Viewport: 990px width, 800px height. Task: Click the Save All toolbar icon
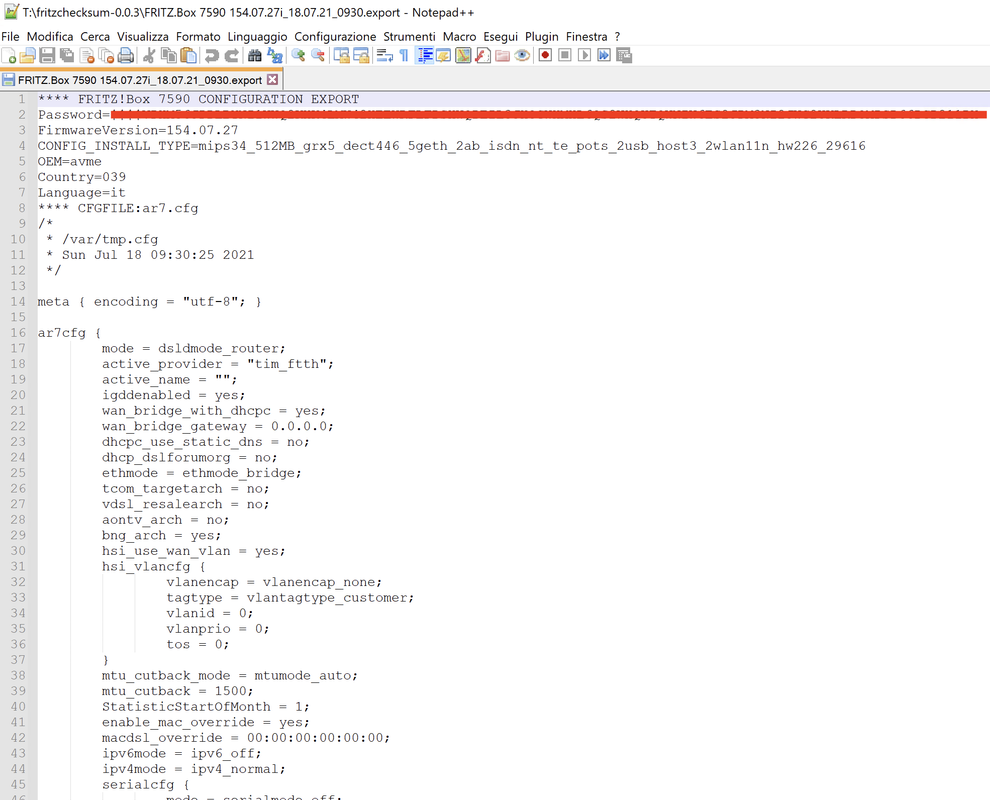click(67, 56)
